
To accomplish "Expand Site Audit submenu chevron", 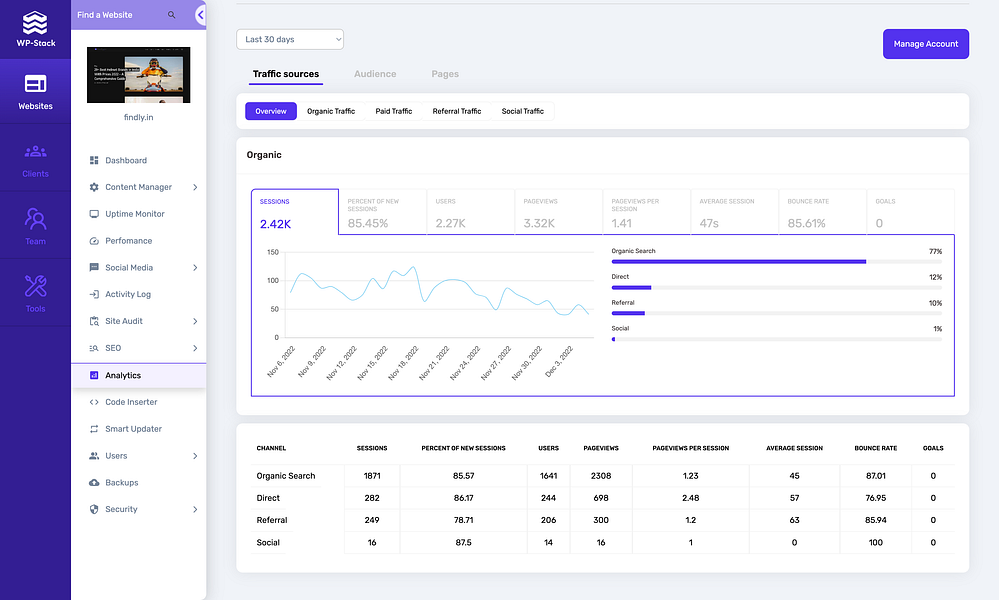I will 195,321.
